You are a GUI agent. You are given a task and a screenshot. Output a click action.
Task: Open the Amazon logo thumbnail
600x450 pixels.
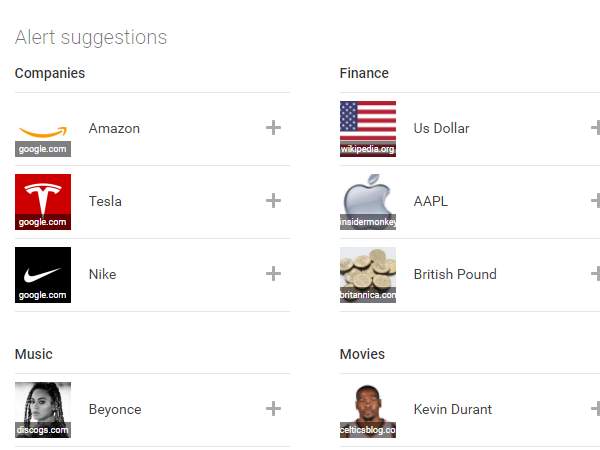click(x=43, y=129)
